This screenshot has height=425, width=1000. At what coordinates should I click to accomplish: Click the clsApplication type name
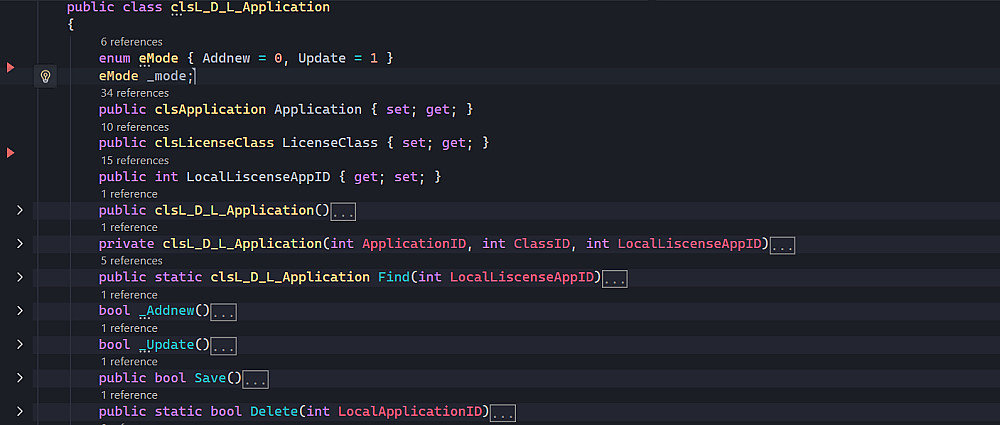coord(210,110)
